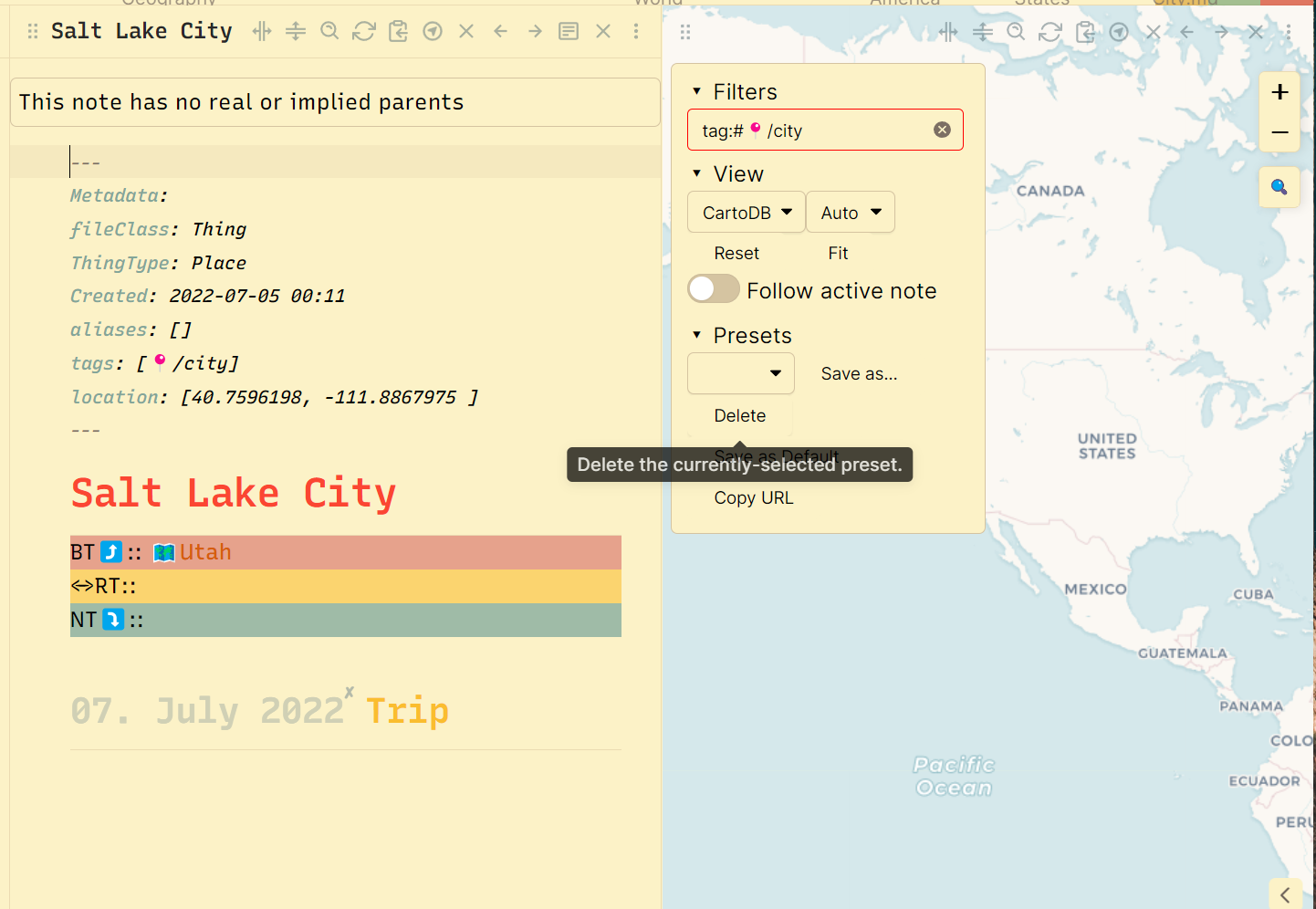The height and width of the screenshot is (909, 1316).
Task: Split the Salt Lake City note pane vertically
Action: coord(261,30)
